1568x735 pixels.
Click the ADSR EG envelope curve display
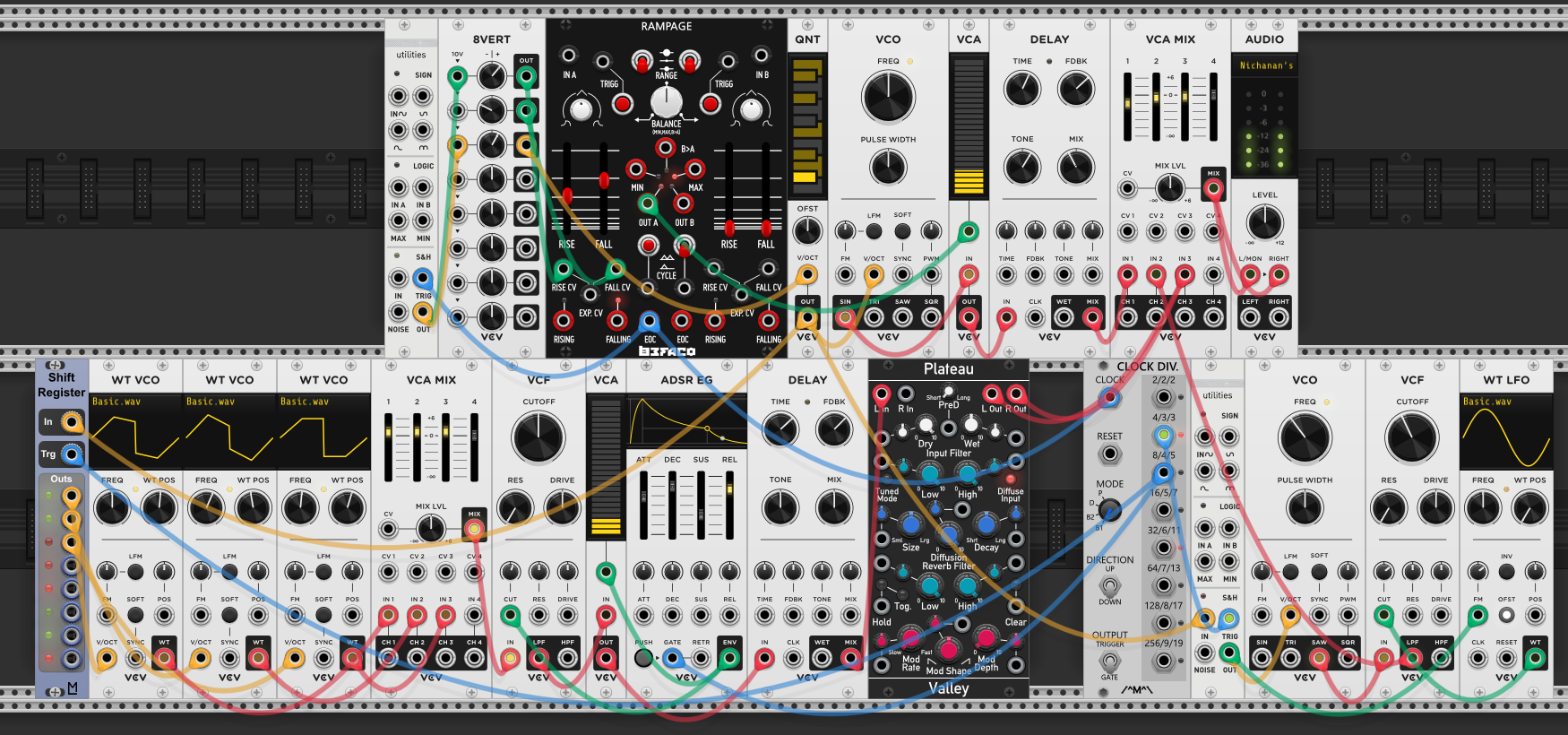(687, 421)
